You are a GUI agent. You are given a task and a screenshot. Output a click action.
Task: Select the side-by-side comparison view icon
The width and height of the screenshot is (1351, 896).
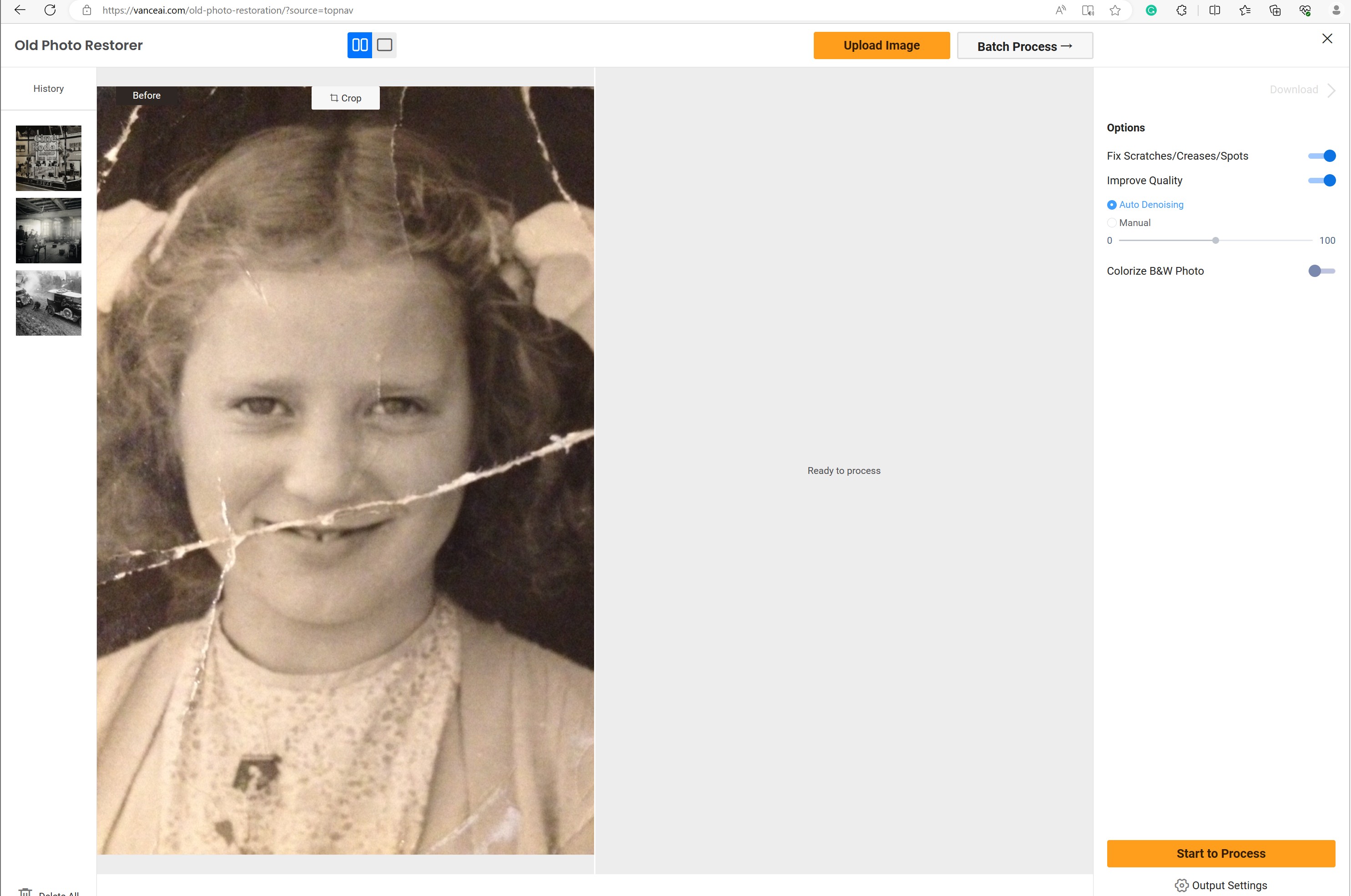point(359,45)
